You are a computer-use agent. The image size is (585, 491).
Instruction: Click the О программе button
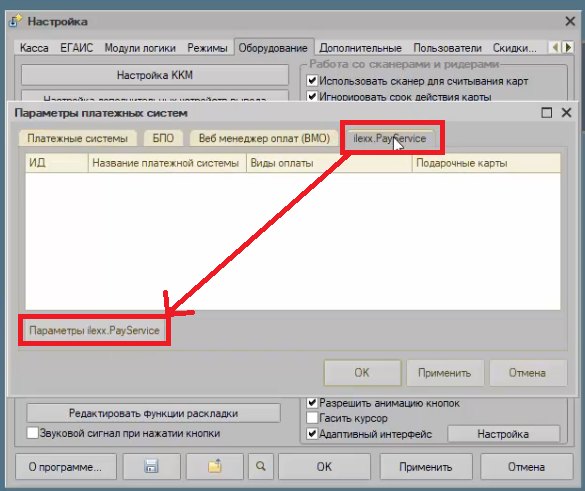coord(65,466)
